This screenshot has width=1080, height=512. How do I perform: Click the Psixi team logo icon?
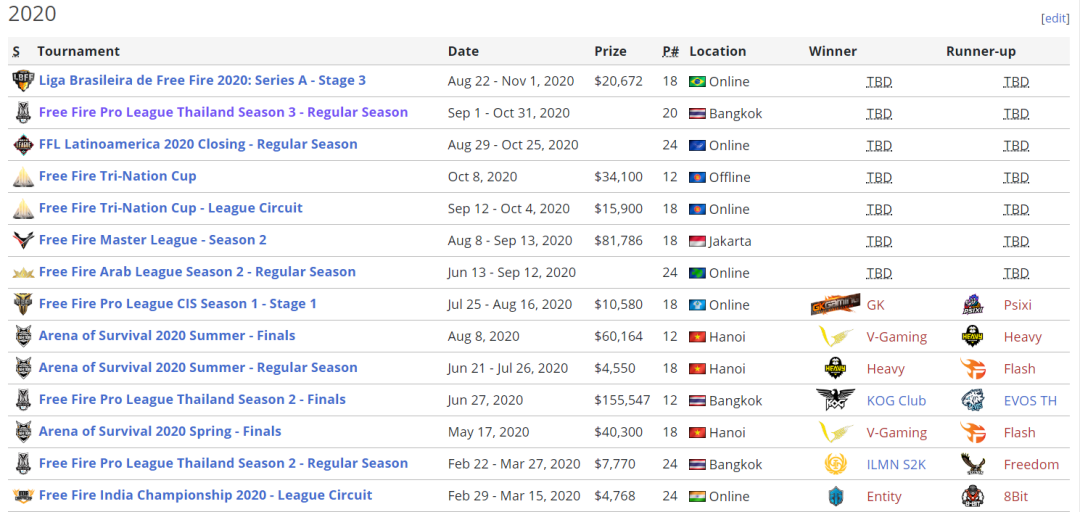pyautogui.click(x=972, y=305)
